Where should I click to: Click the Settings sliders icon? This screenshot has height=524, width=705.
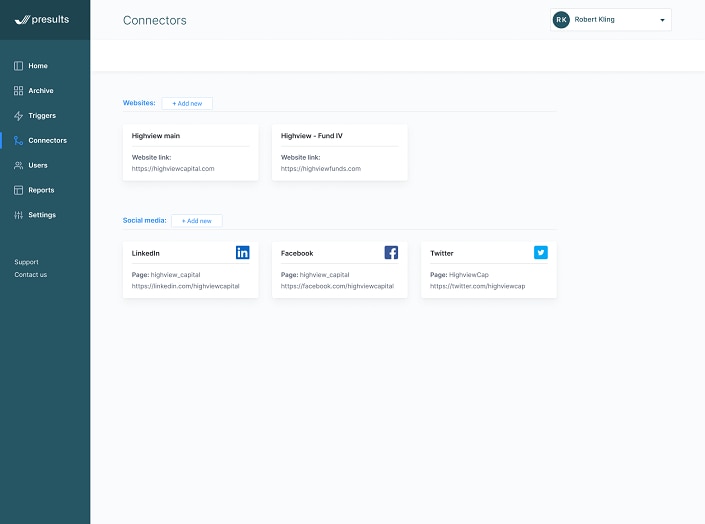click(x=18, y=215)
